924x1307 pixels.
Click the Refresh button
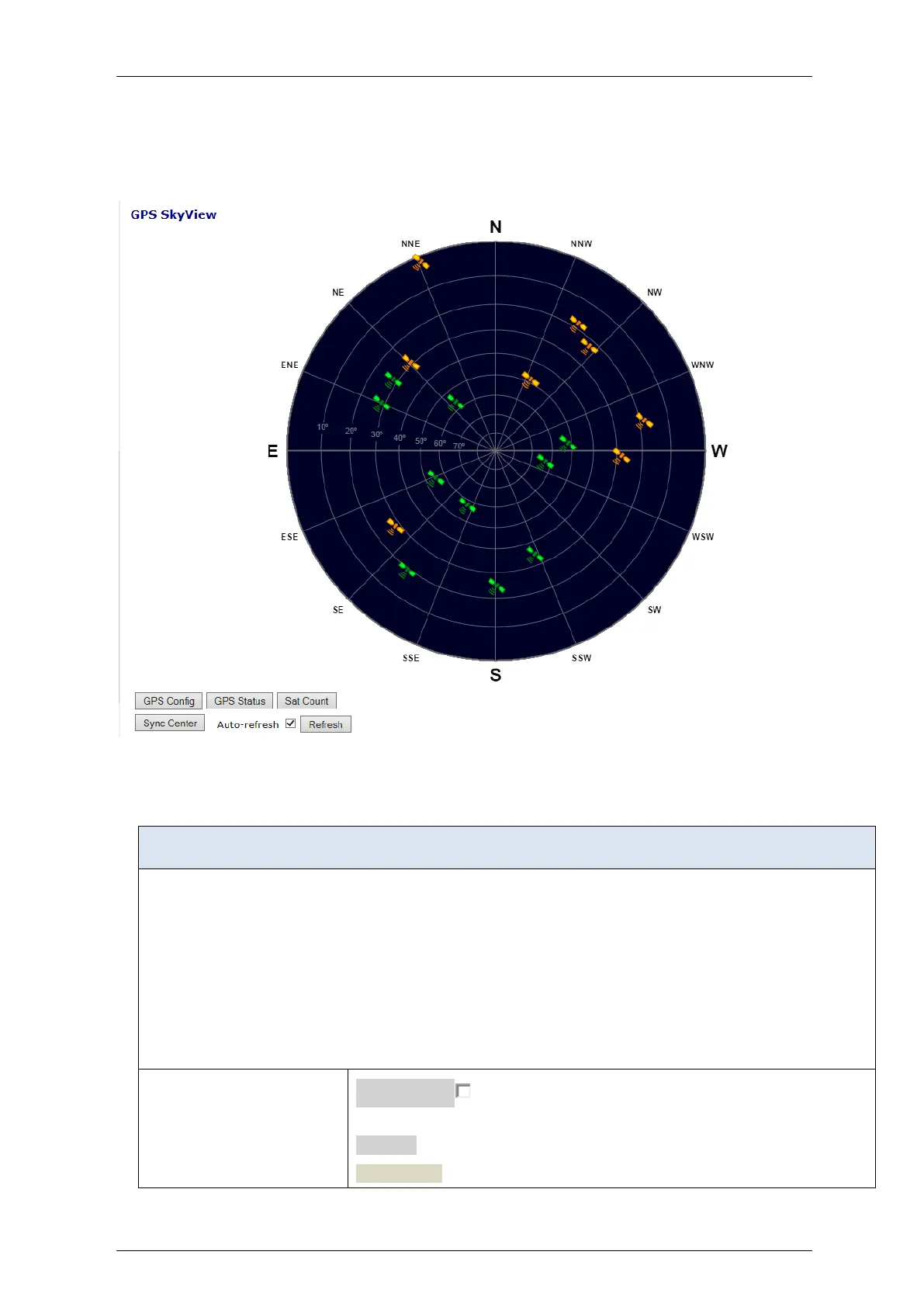coord(326,724)
